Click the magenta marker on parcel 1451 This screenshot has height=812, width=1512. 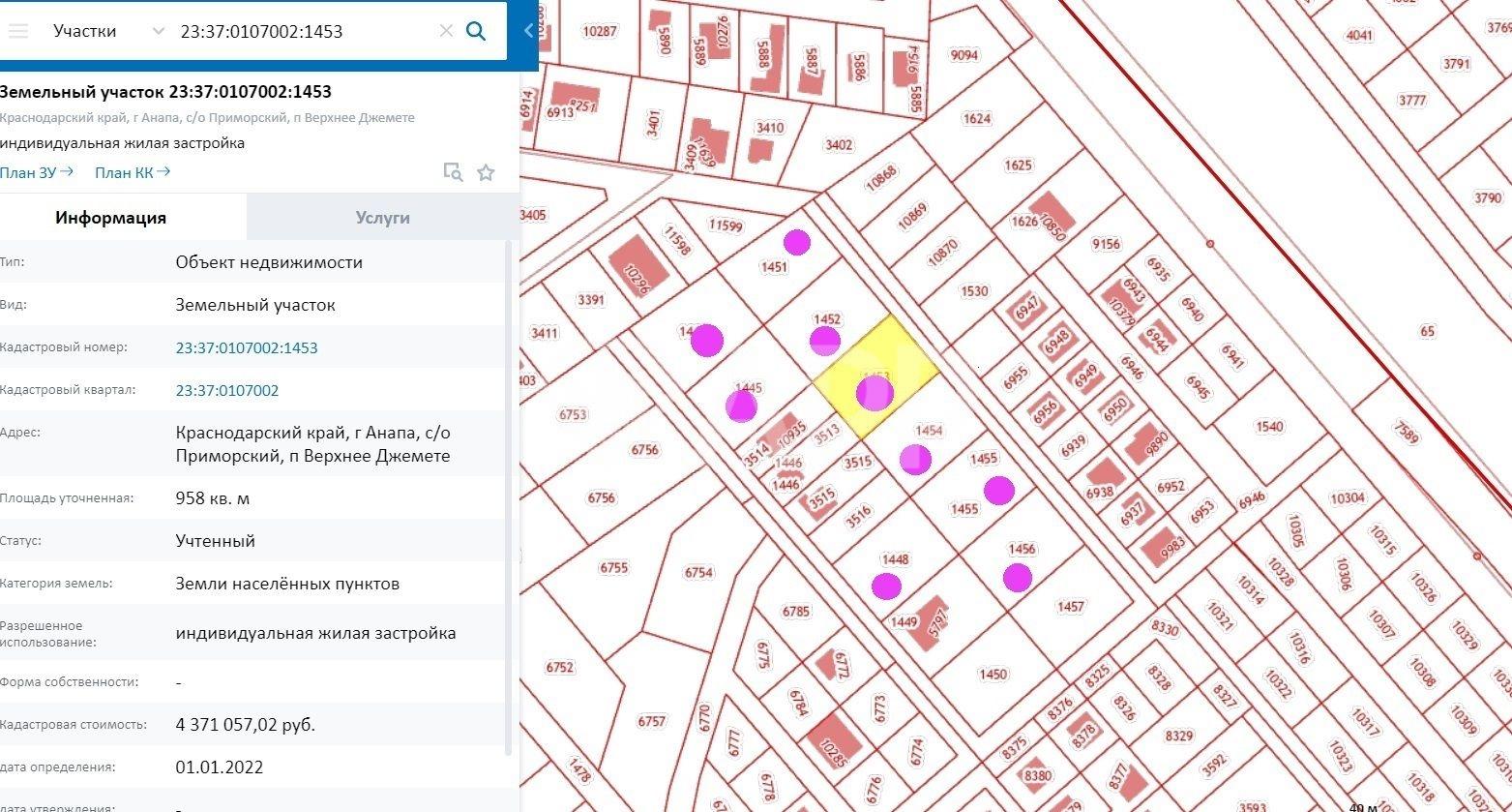[796, 242]
